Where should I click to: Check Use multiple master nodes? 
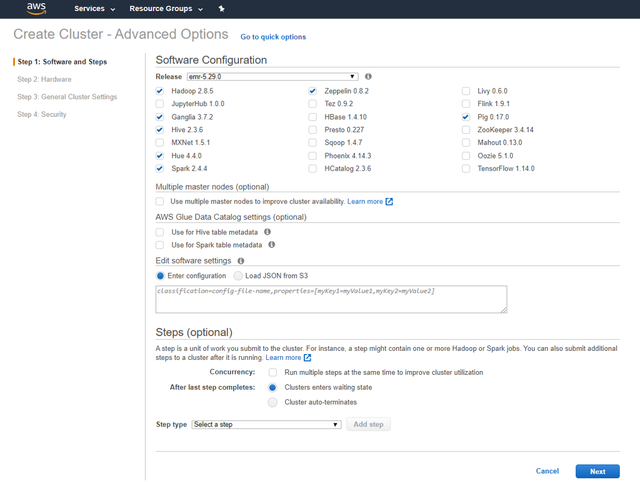(160, 202)
